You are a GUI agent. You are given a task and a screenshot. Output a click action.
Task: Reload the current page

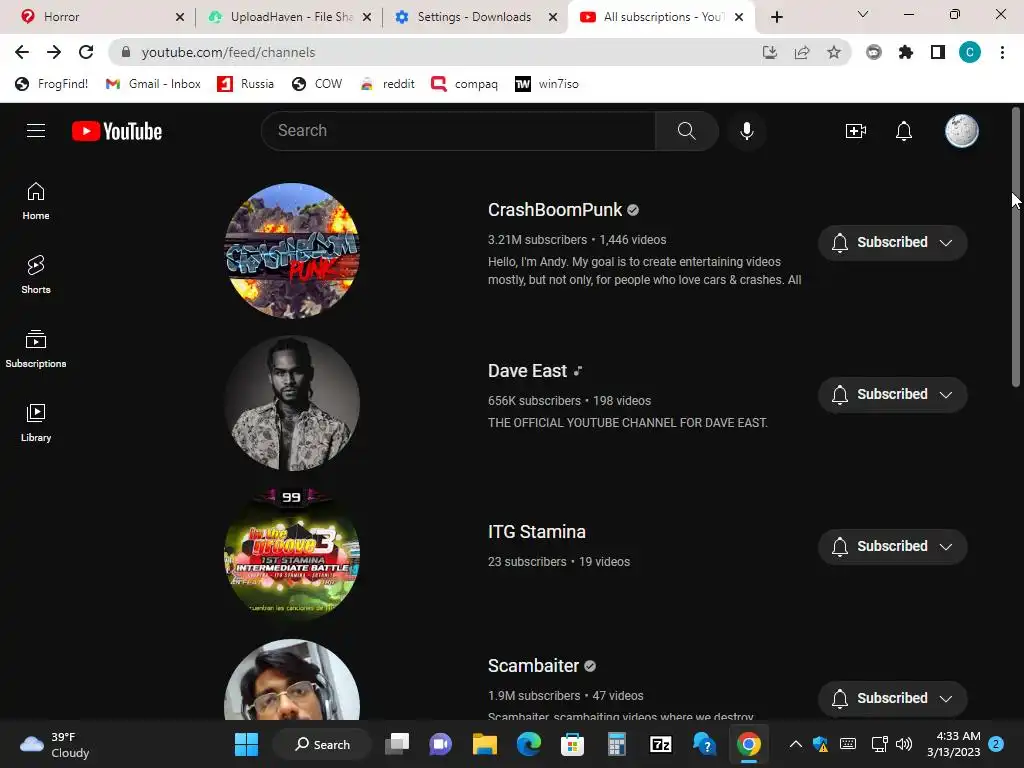(x=86, y=52)
